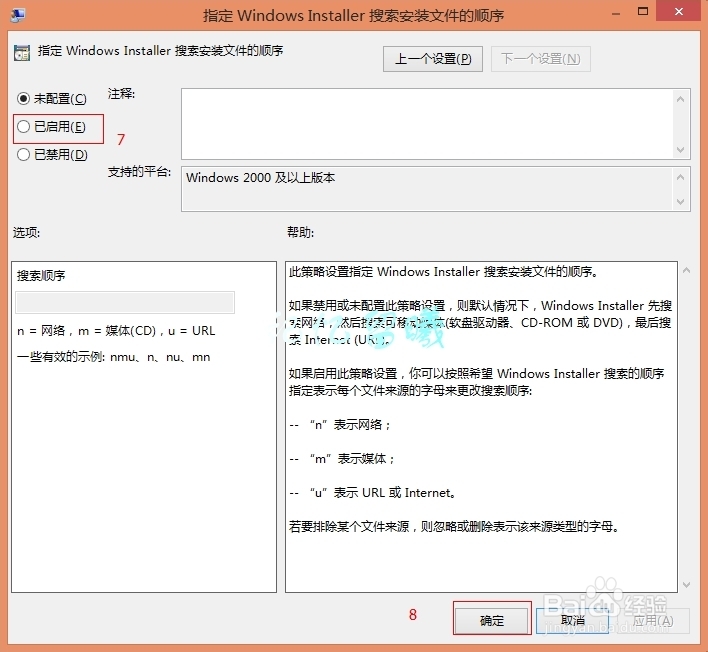Click the 支持的平台: label
Viewport: 708px width, 652px height.
point(140,172)
